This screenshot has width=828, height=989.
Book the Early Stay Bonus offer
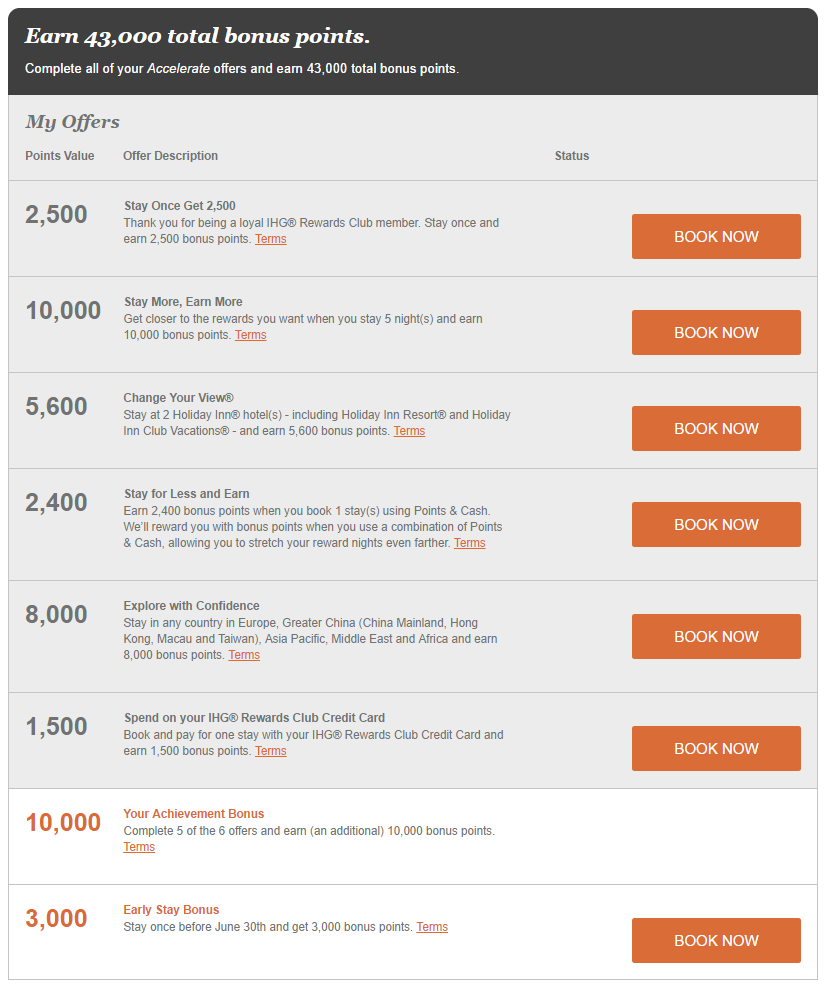[716, 941]
